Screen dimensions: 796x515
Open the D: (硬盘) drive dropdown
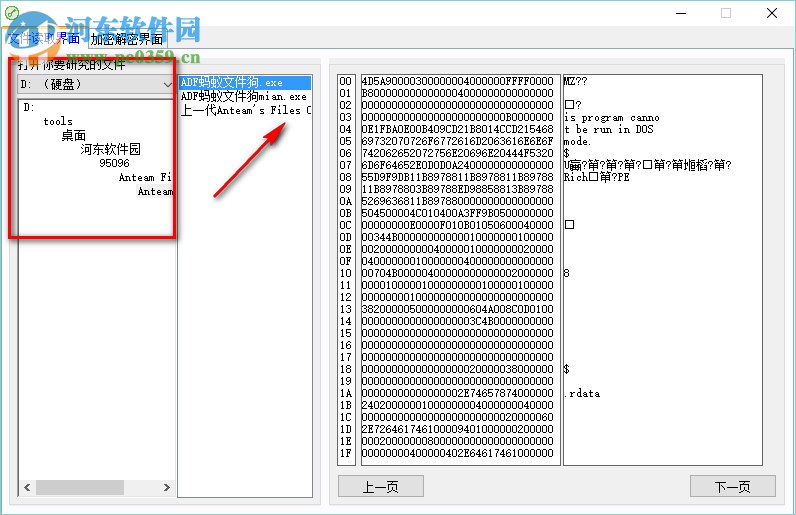96,84
